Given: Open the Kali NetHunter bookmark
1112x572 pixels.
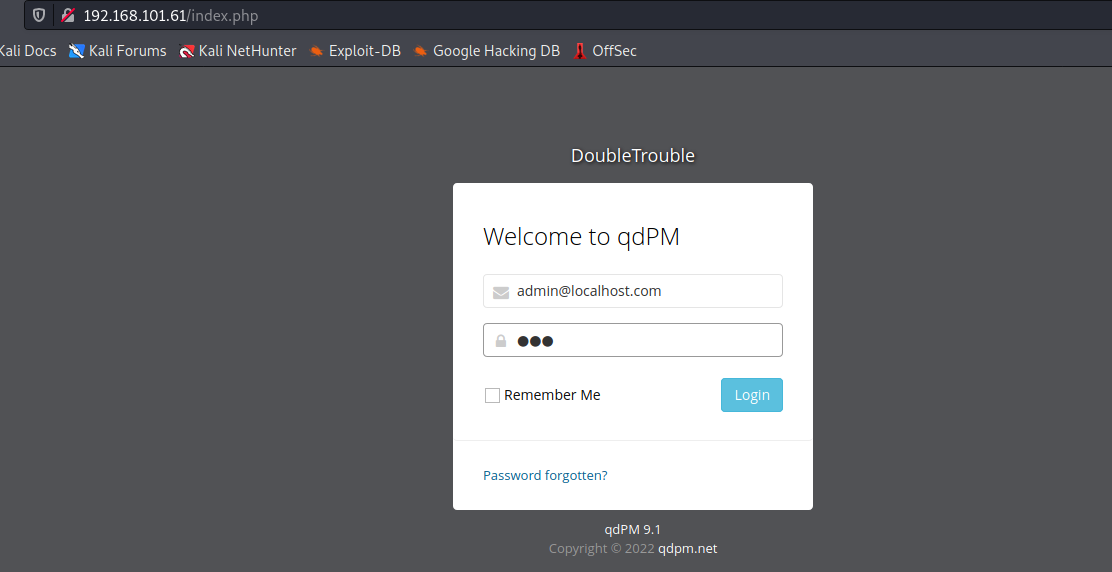Looking at the screenshot, I should click(238, 51).
